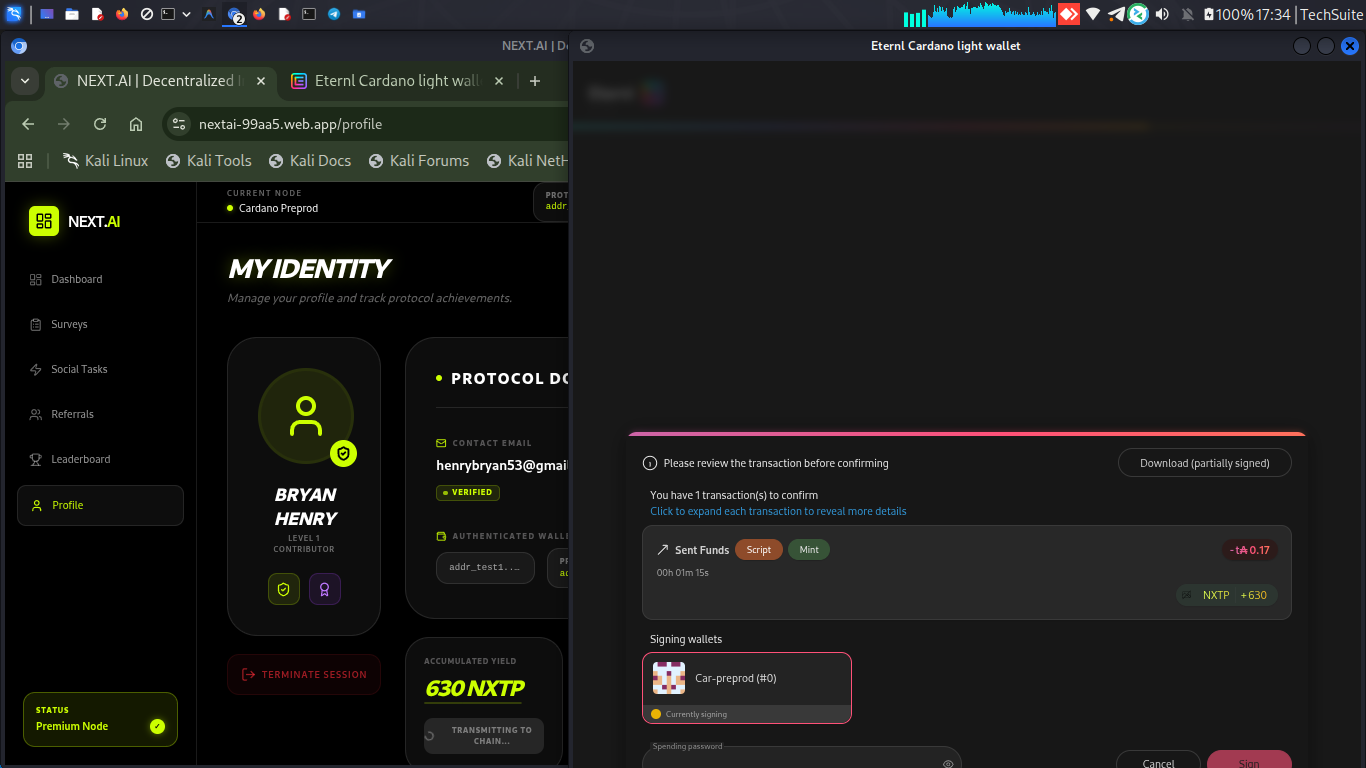This screenshot has height=768, width=1366.
Task: Click the Sign button in Eternl wallet
Action: click(x=1249, y=759)
